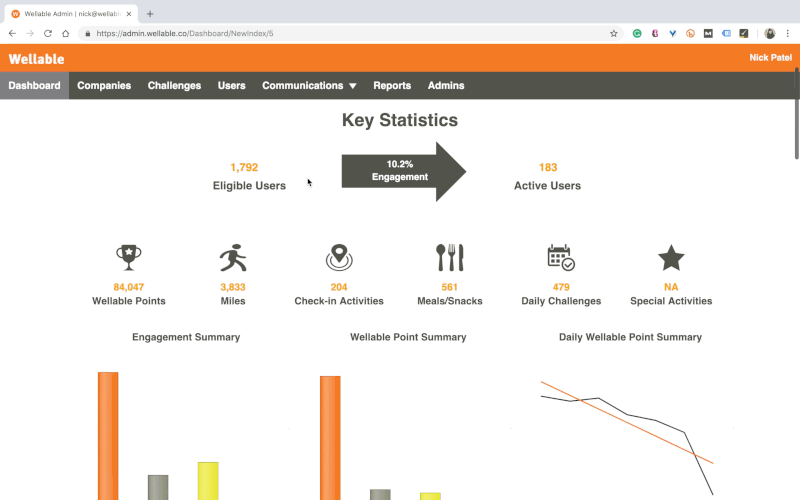Click the site lock icon in address bar

coord(88,34)
